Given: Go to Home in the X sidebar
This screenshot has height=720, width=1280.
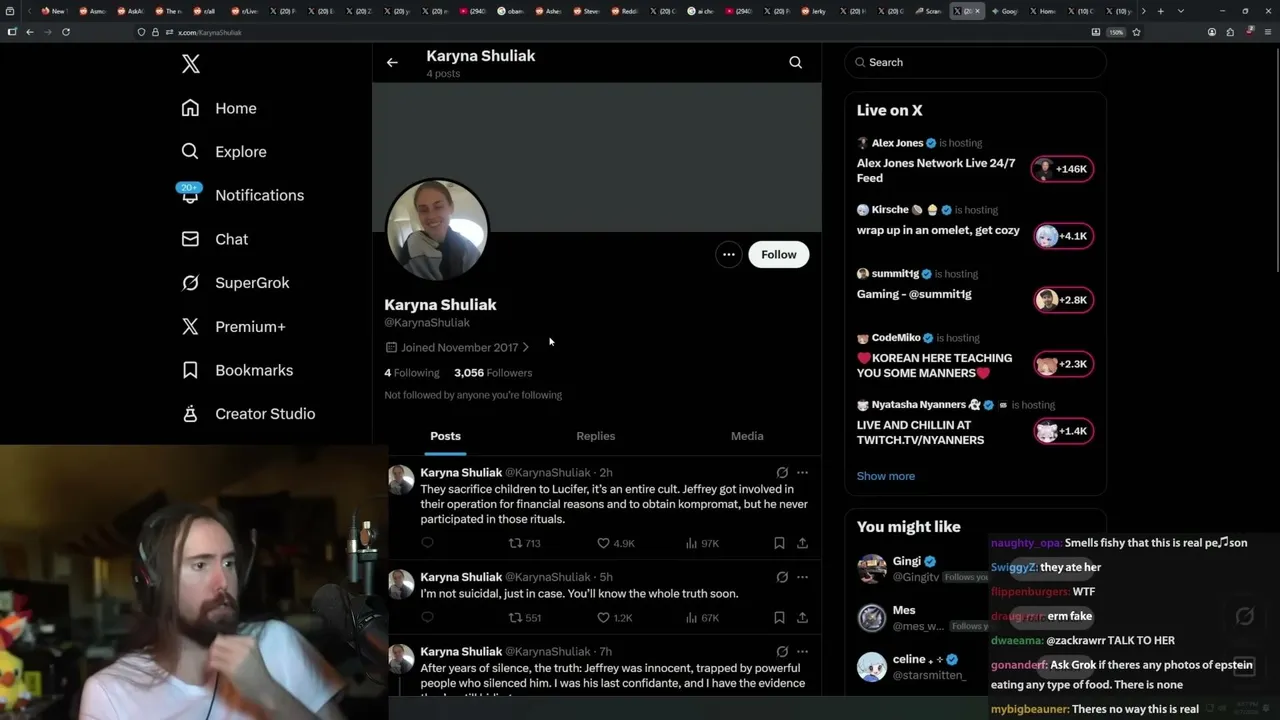Looking at the screenshot, I should 219,108.
